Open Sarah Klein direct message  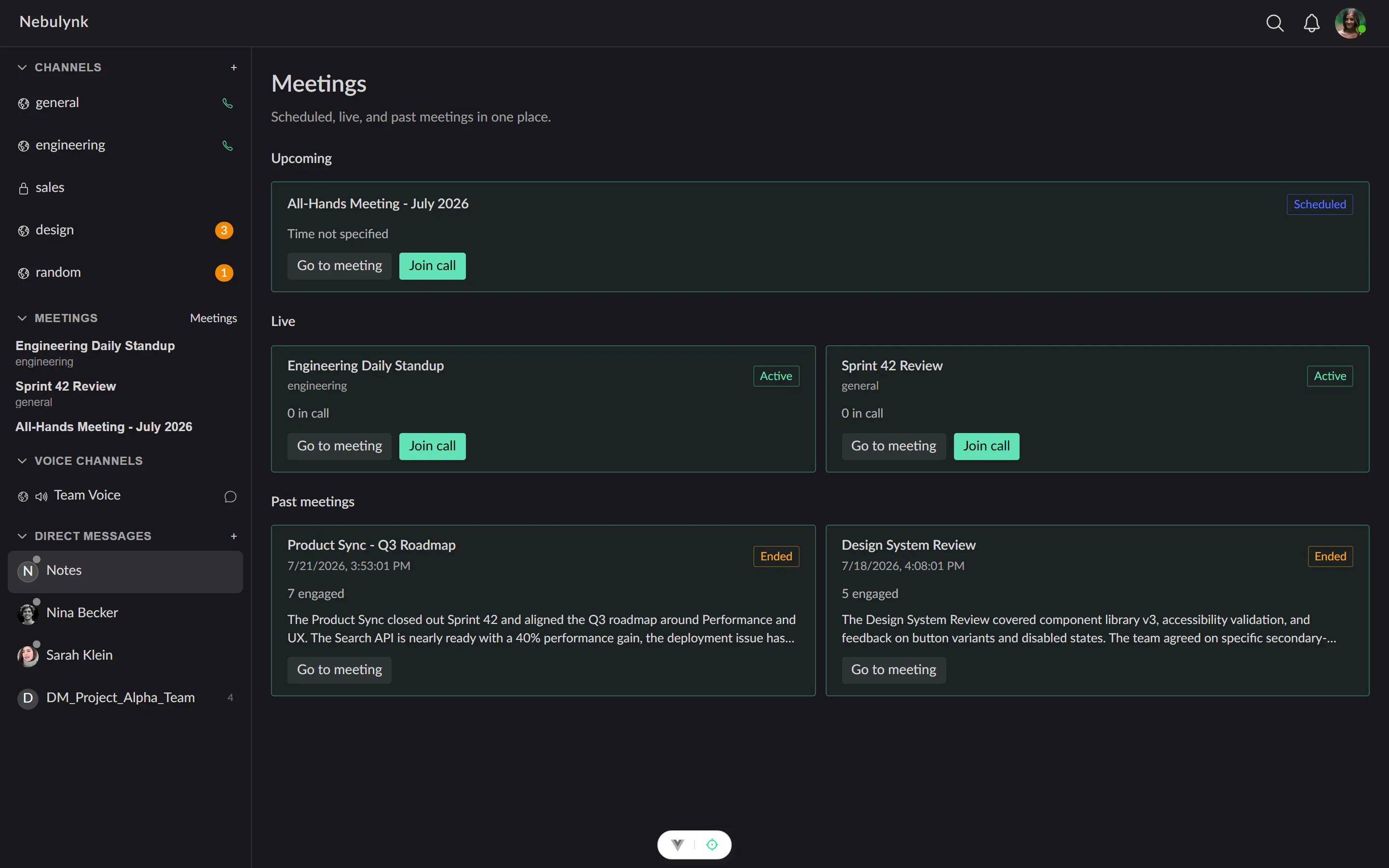coord(125,656)
